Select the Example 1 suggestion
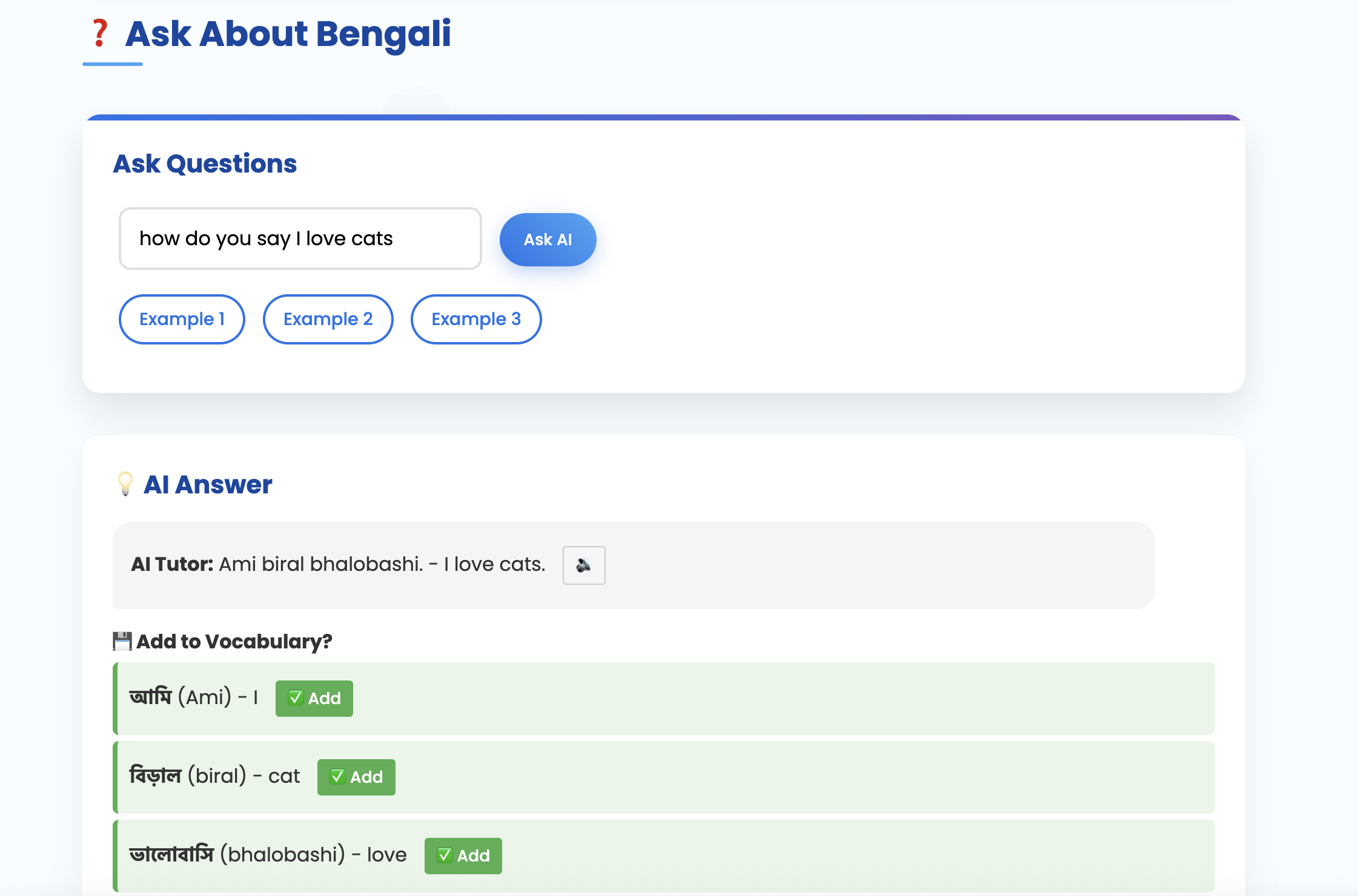The image size is (1358, 896). pos(182,319)
